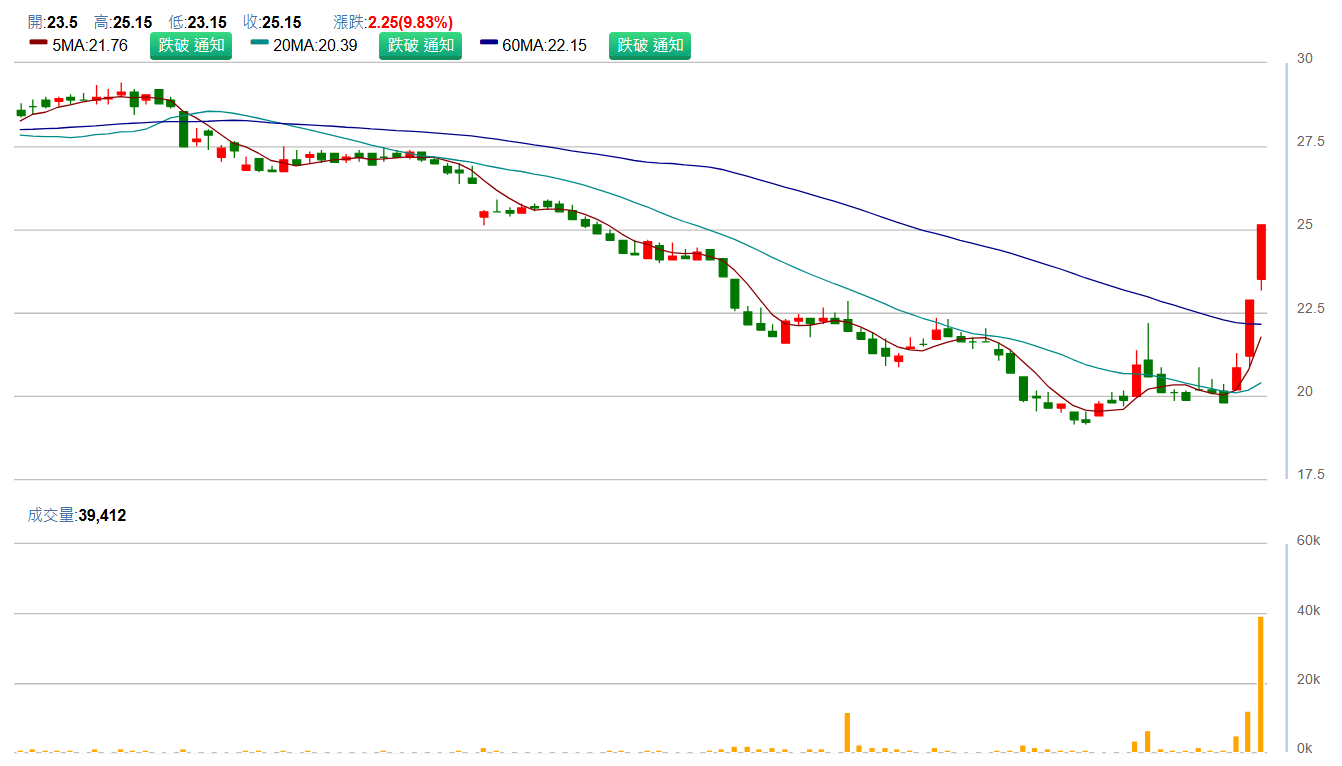Select the 20MA:20.39 legend label
The width and height of the screenshot is (1342, 766).
tap(315, 45)
